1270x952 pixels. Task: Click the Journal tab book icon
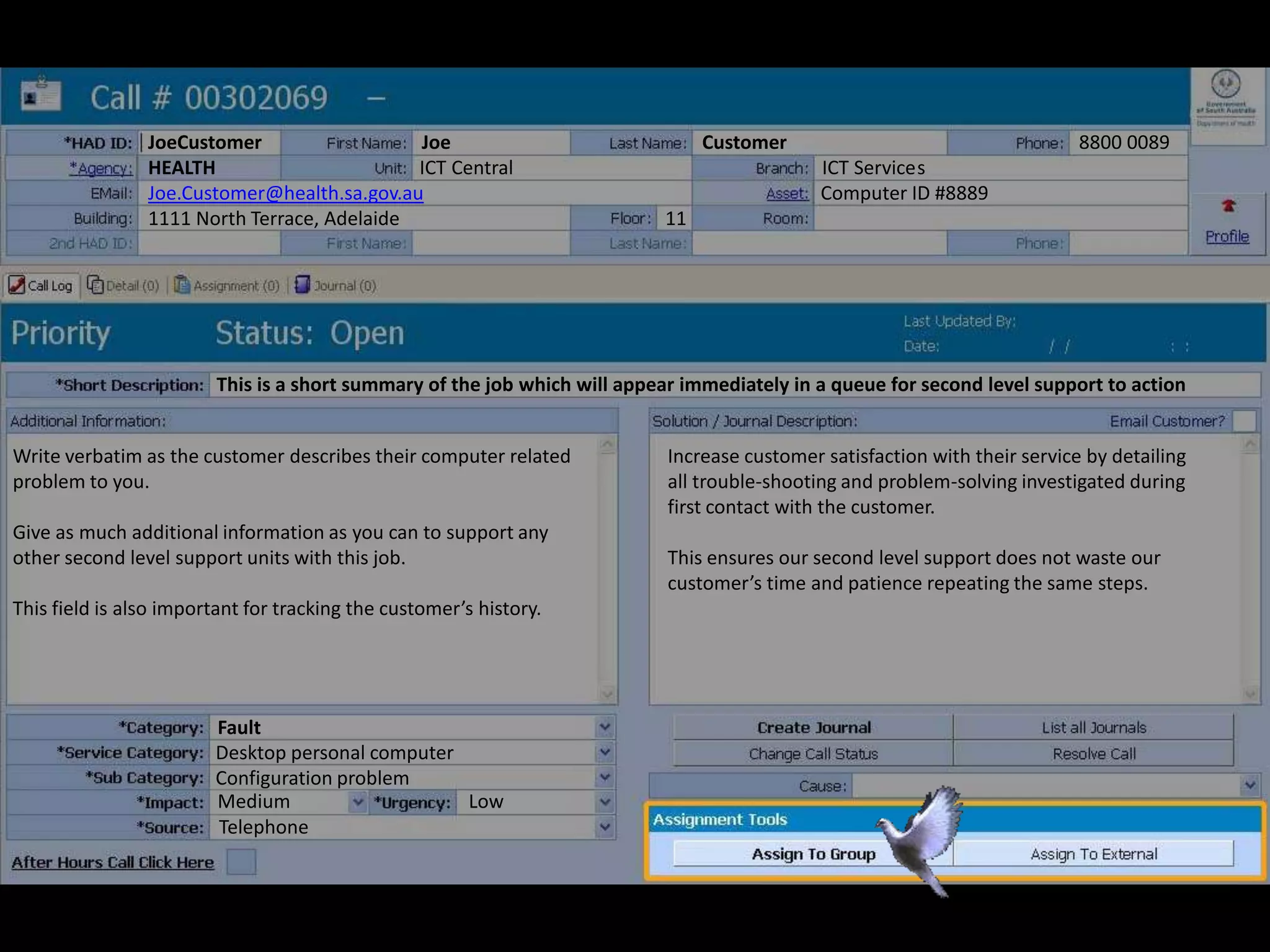tap(302, 284)
